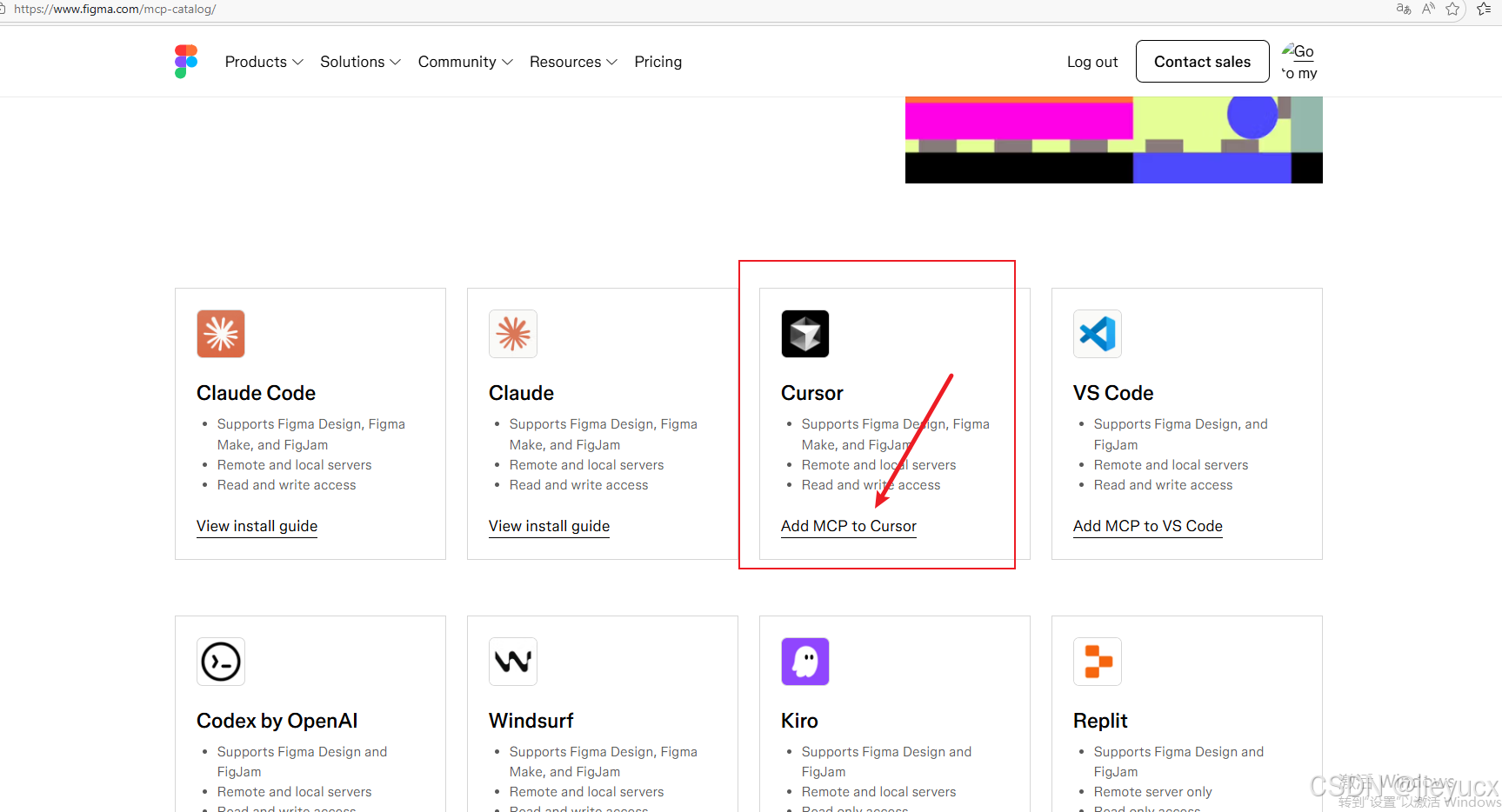Click Log out
This screenshot has height=812, width=1502.
tap(1092, 62)
